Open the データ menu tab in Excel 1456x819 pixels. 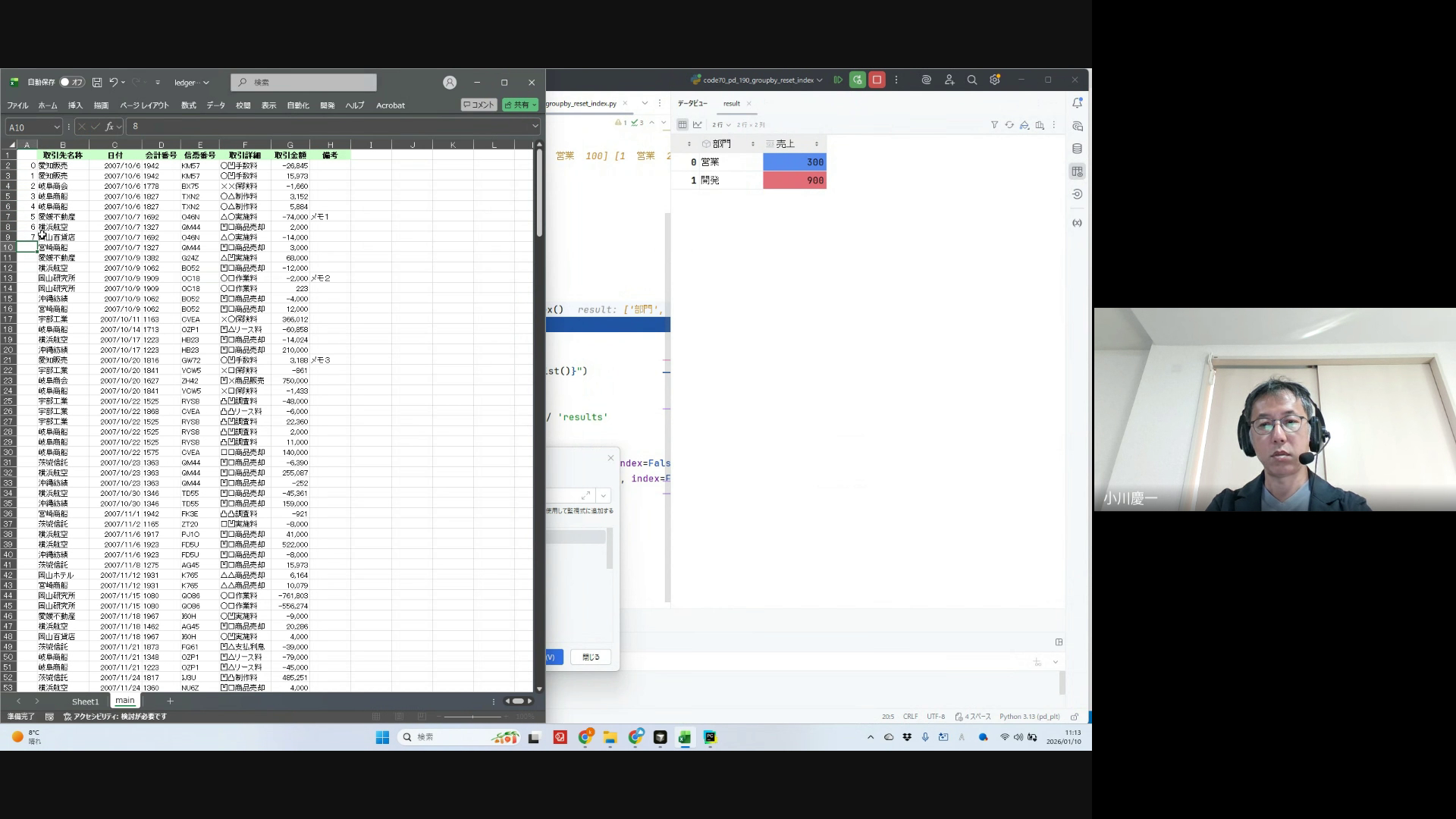coord(216,105)
